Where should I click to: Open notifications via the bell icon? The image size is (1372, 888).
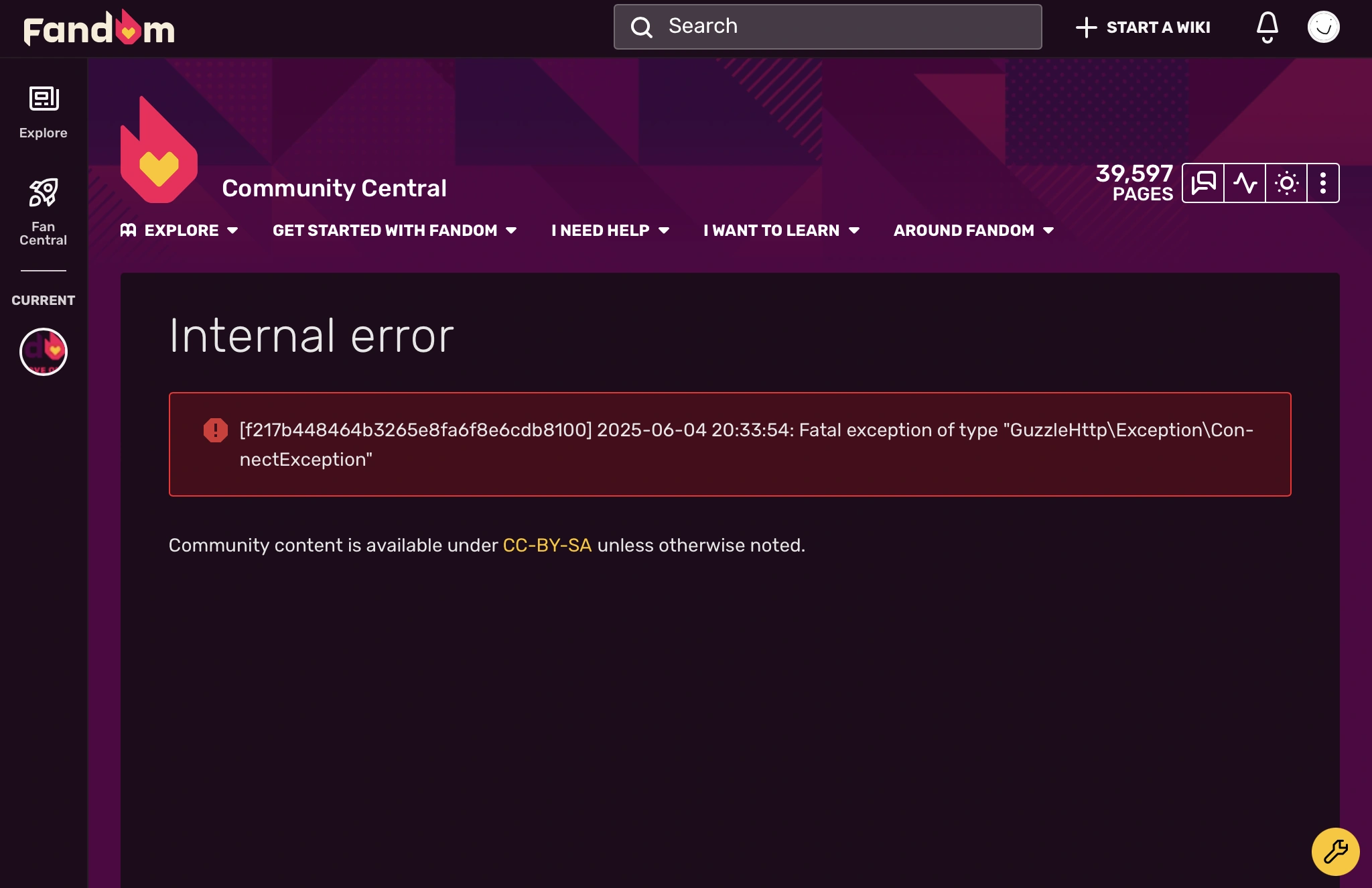[x=1267, y=27]
